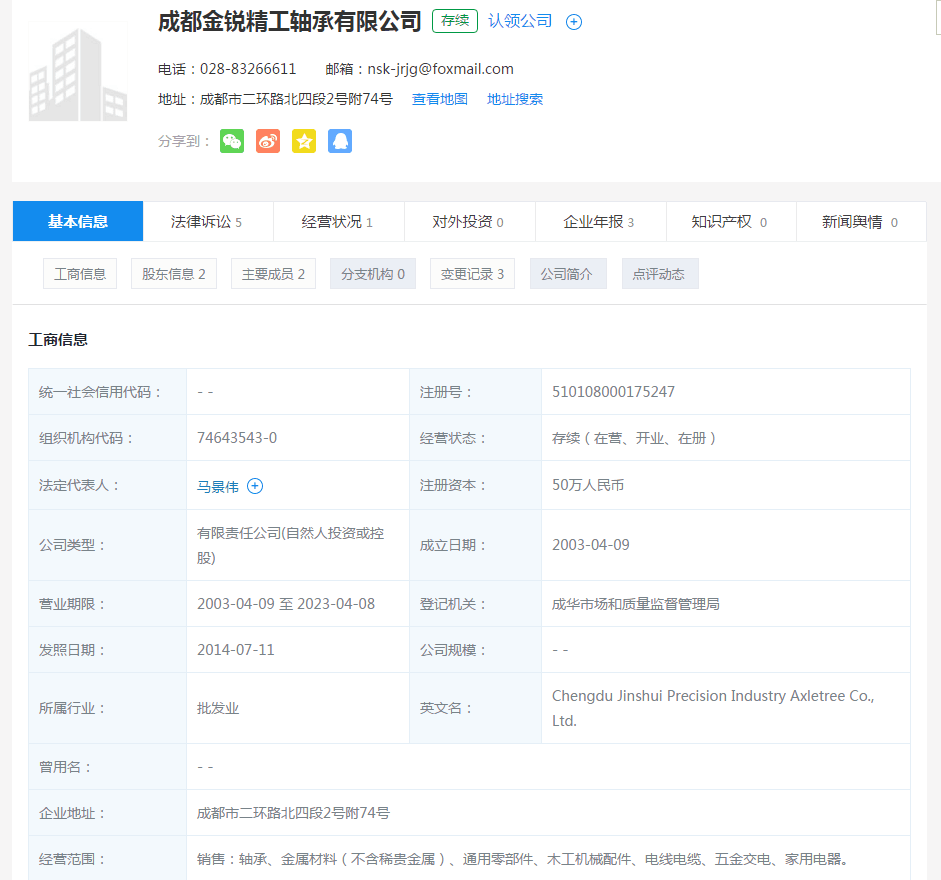Select the 知识产权 tab
Viewport: 941px width, 880px height.
(x=730, y=222)
